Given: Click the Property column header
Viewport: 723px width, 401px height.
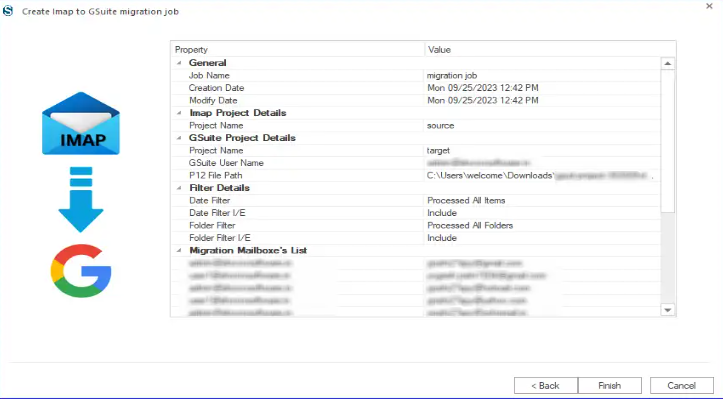Looking at the screenshot, I should (297, 49).
